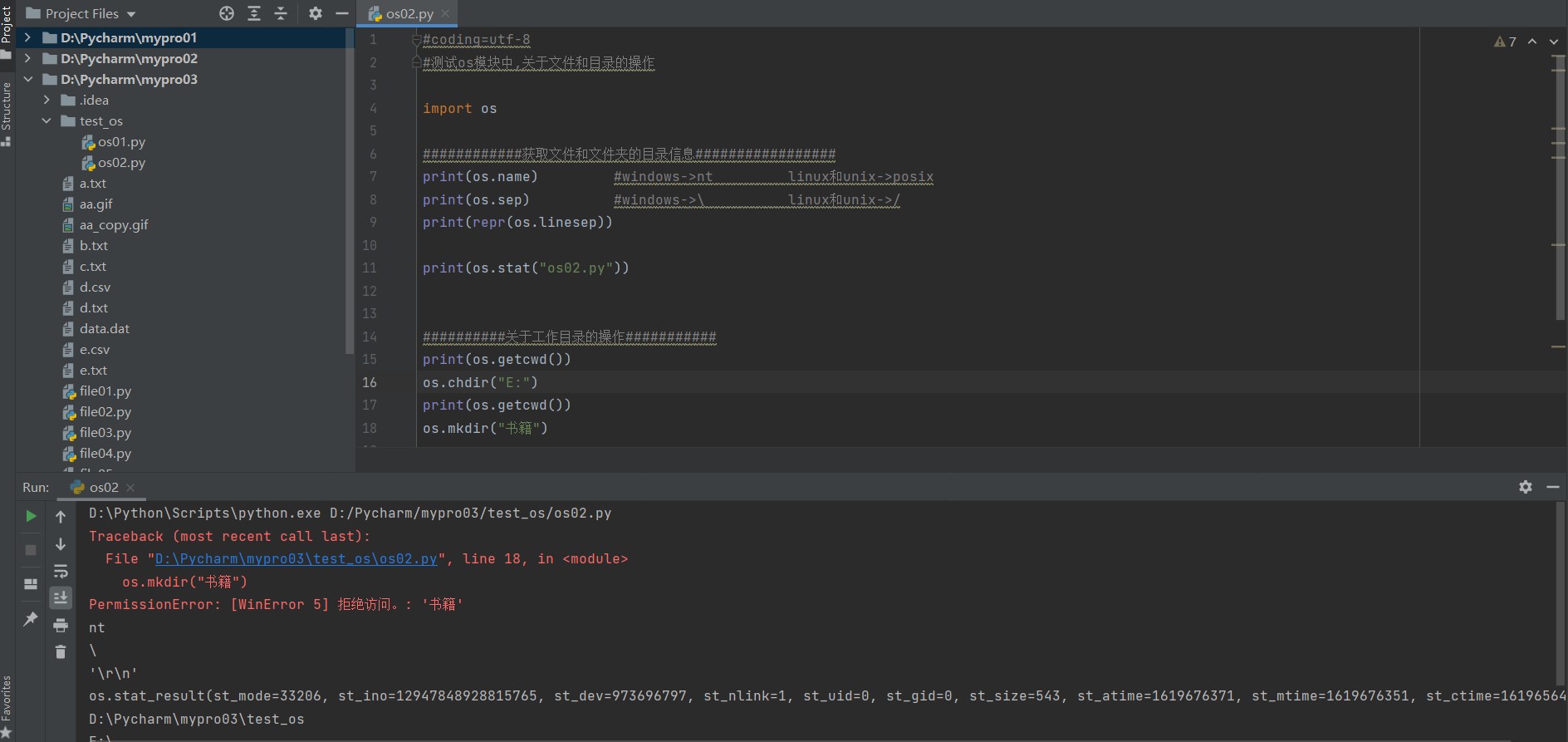
Task: Go to next highlighted problem arrow
Action: (1554, 42)
